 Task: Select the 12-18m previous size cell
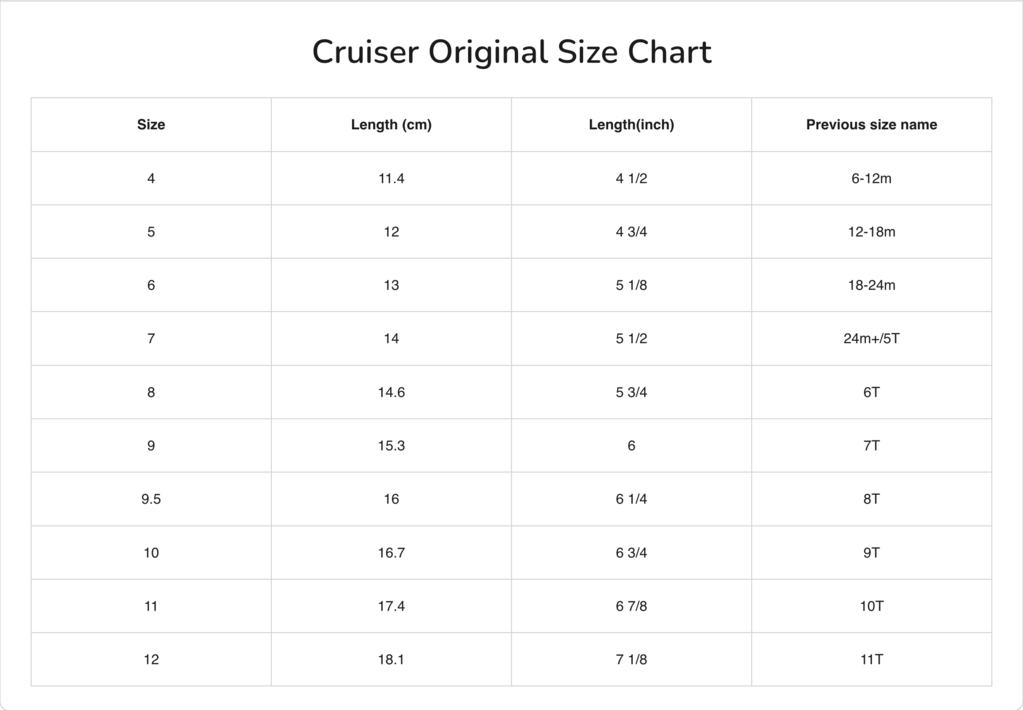coord(871,232)
